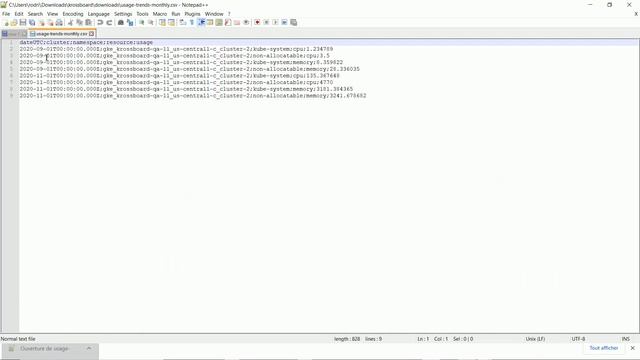Click the Copy toolbar icon
This screenshot has height=360, width=640.
coord(79,22)
